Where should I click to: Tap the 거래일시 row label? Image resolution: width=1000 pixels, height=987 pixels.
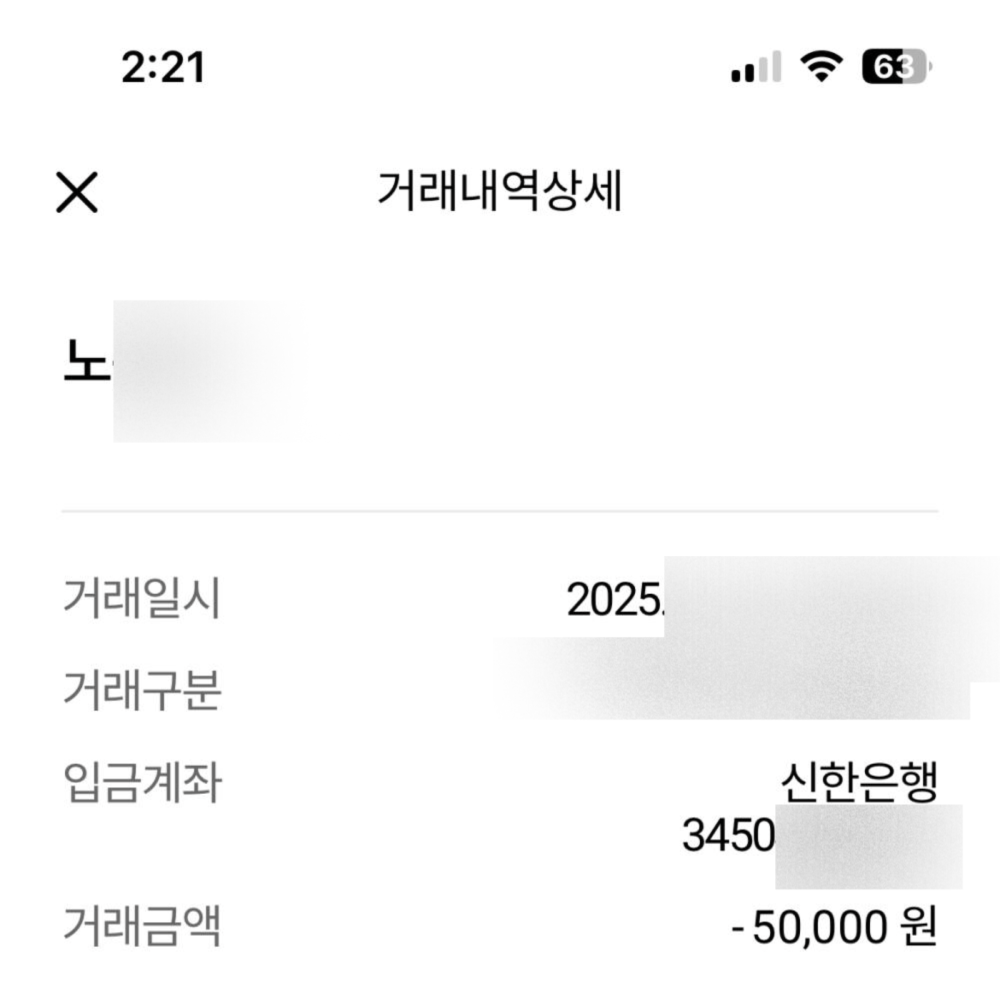point(141,598)
